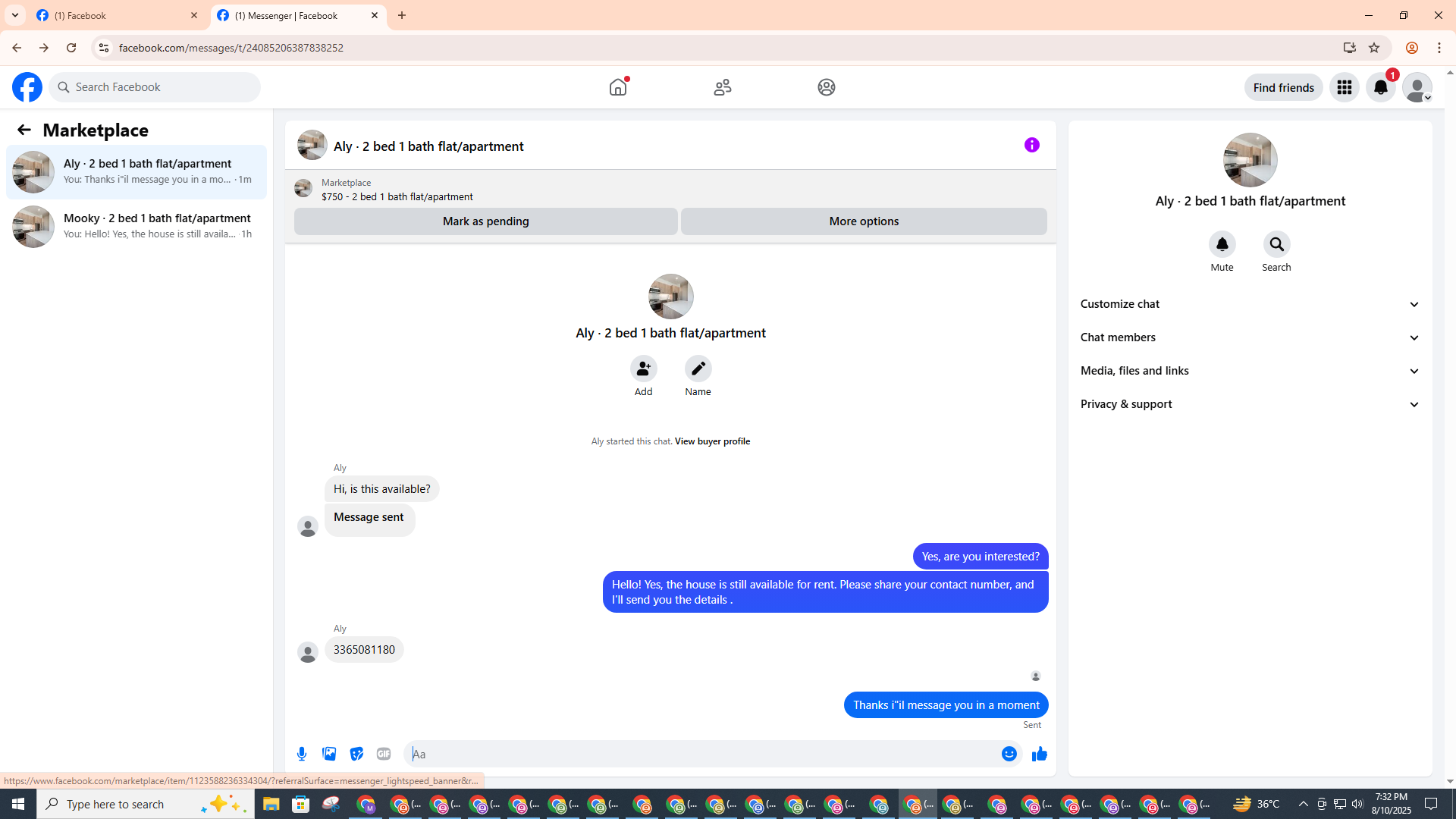Click the purple conversation info icon
Viewport: 1456px width, 819px height.
1031,145
